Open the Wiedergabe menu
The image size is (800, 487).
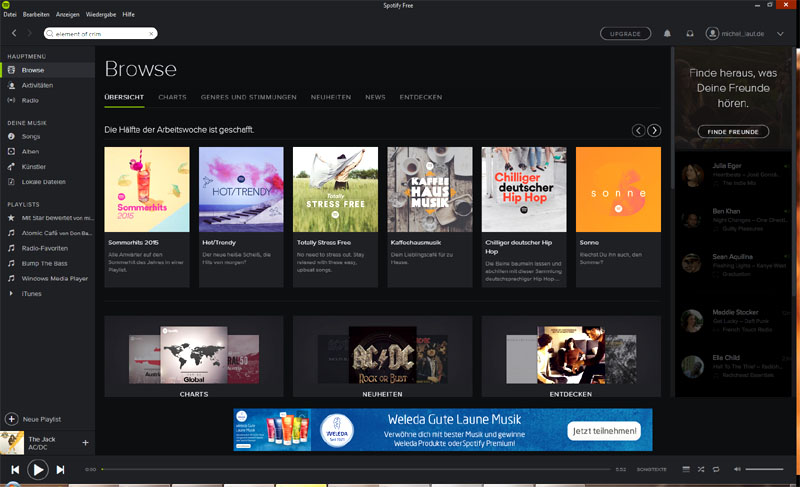tap(101, 15)
